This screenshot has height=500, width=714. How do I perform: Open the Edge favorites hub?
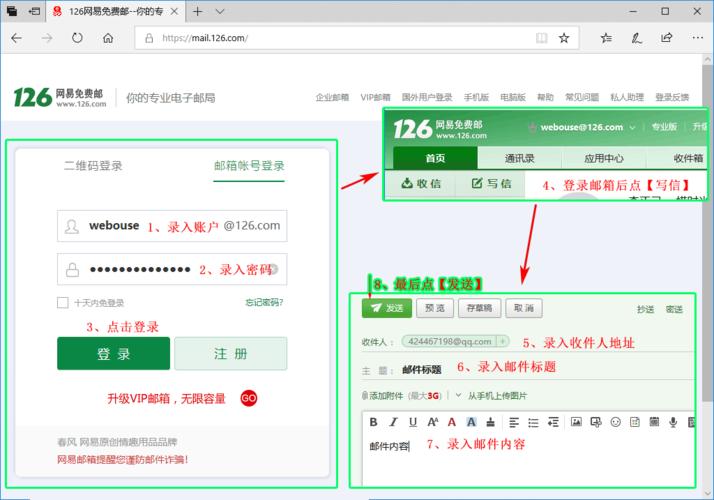[606, 38]
